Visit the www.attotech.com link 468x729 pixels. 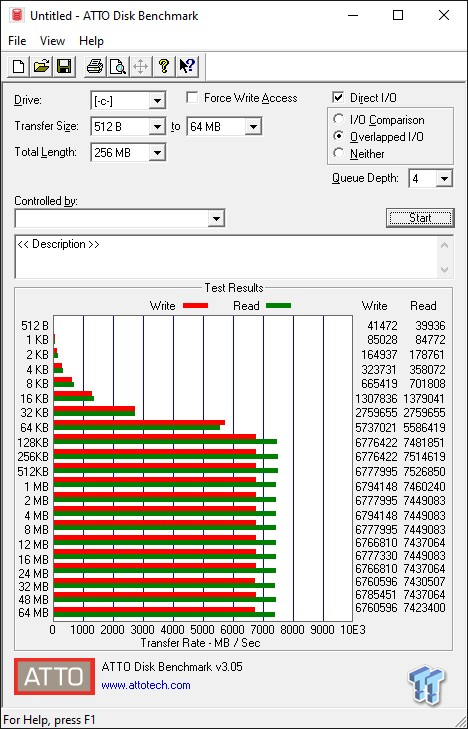(x=146, y=685)
